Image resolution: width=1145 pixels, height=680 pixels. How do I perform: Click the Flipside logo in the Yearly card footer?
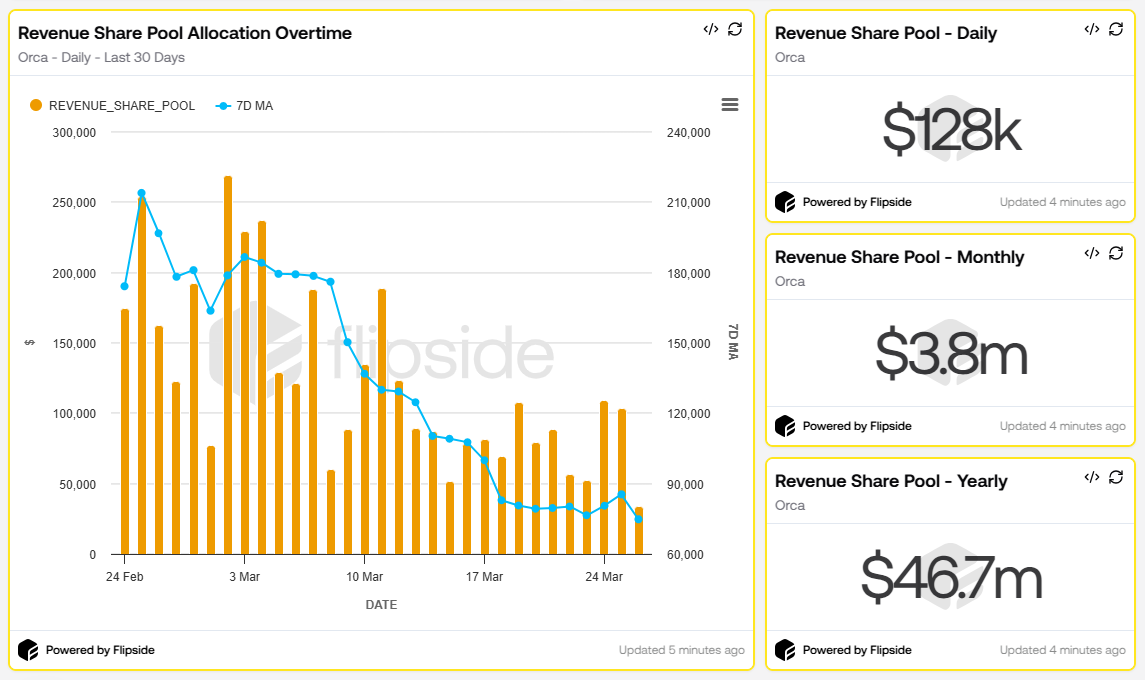[784, 650]
